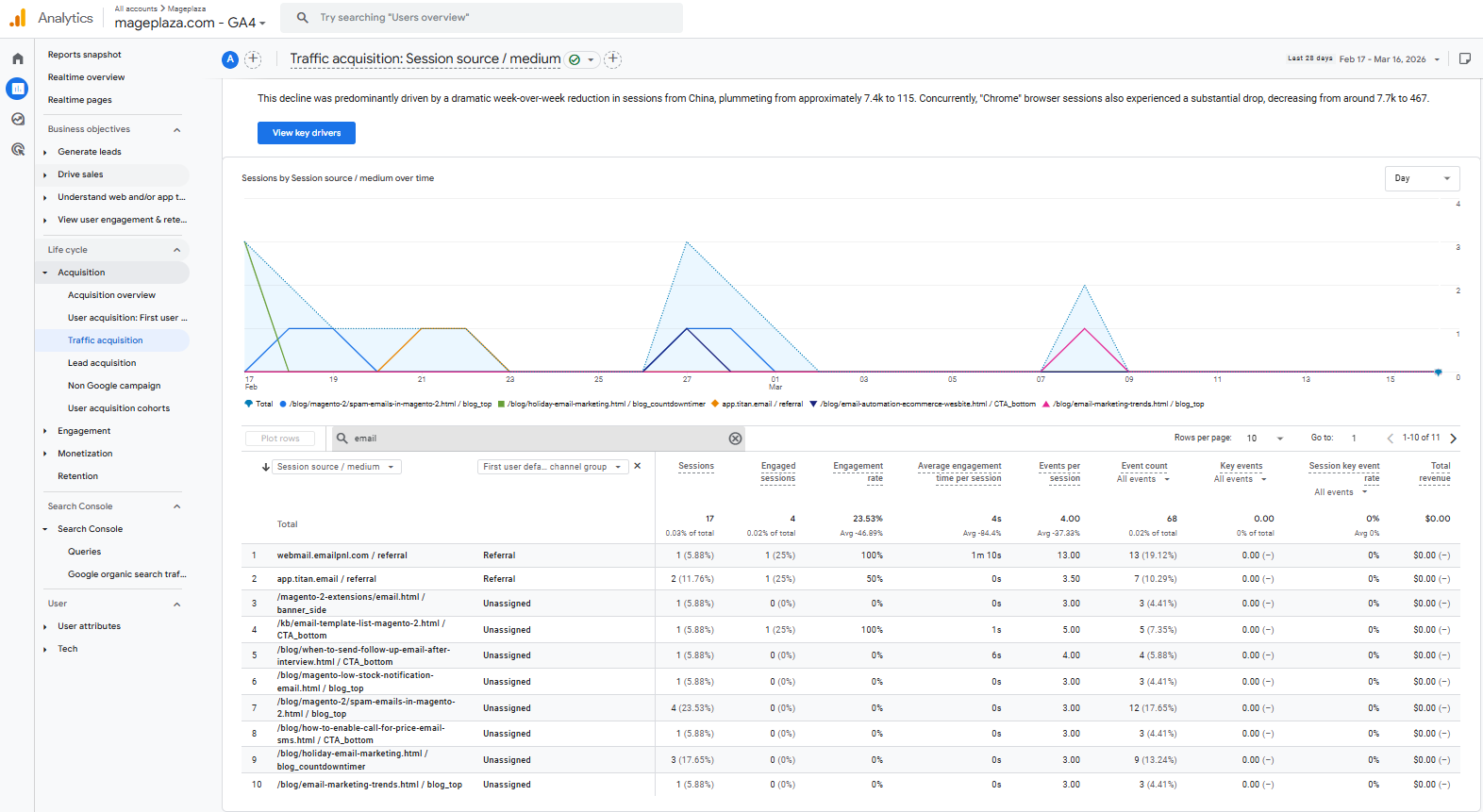Open the insights panel icon at top right
The width and height of the screenshot is (1483, 812).
1464,58
